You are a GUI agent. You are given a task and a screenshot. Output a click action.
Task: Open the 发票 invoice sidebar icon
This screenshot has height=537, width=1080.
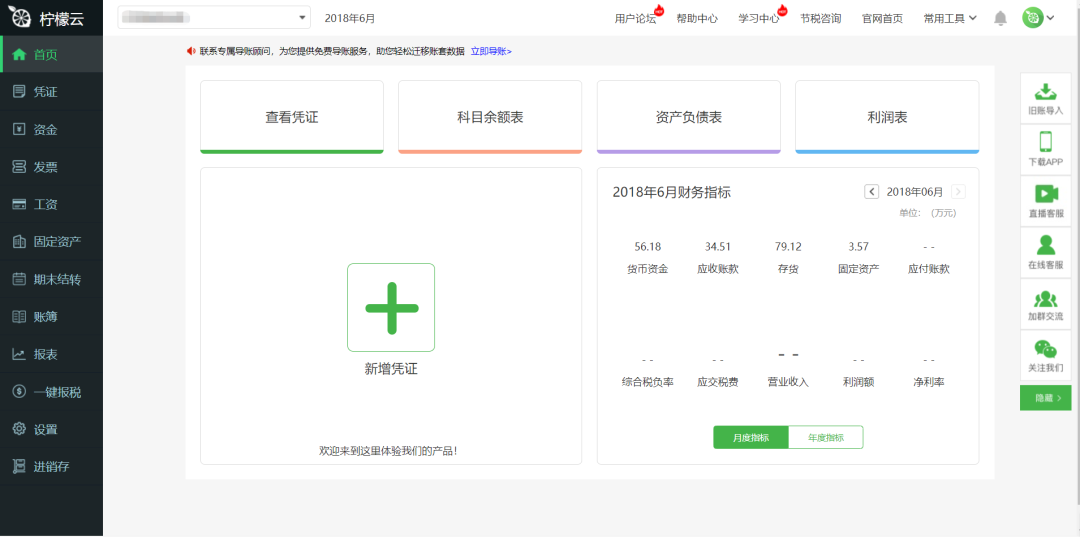point(19,167)
